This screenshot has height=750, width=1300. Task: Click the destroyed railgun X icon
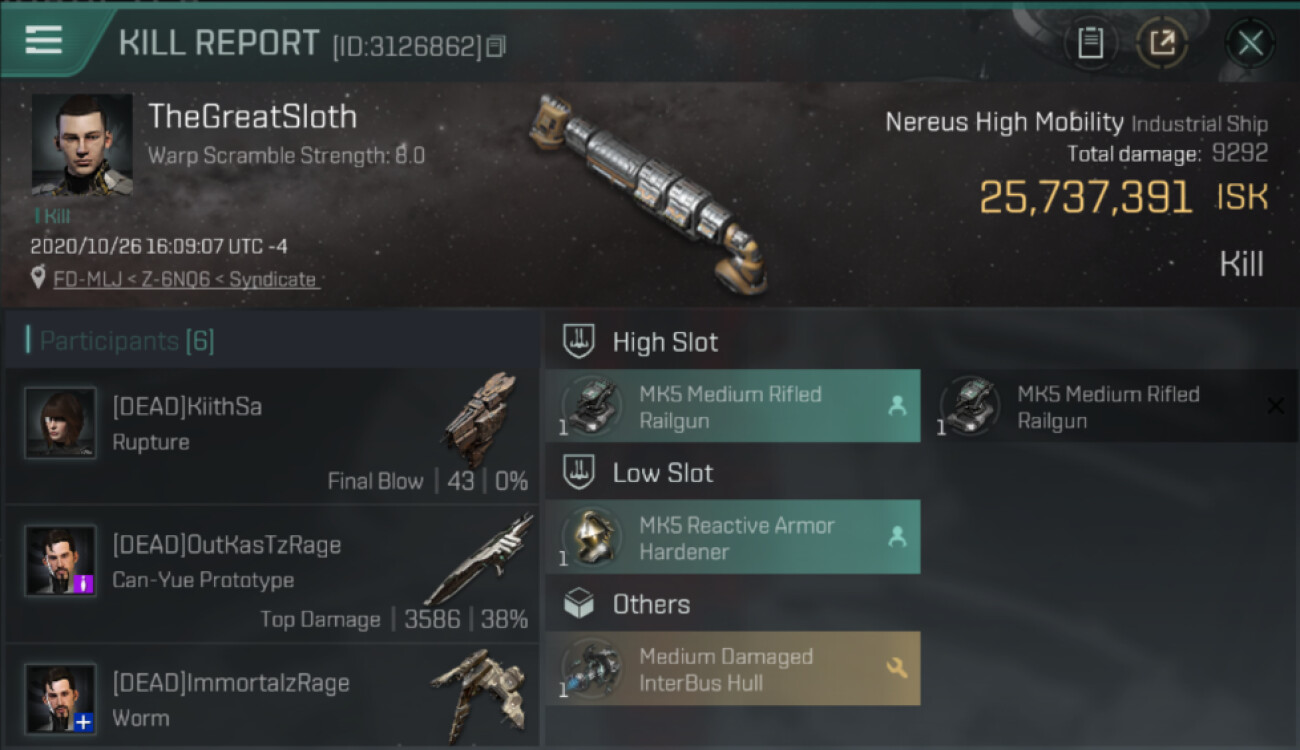tap(1275, 405)
